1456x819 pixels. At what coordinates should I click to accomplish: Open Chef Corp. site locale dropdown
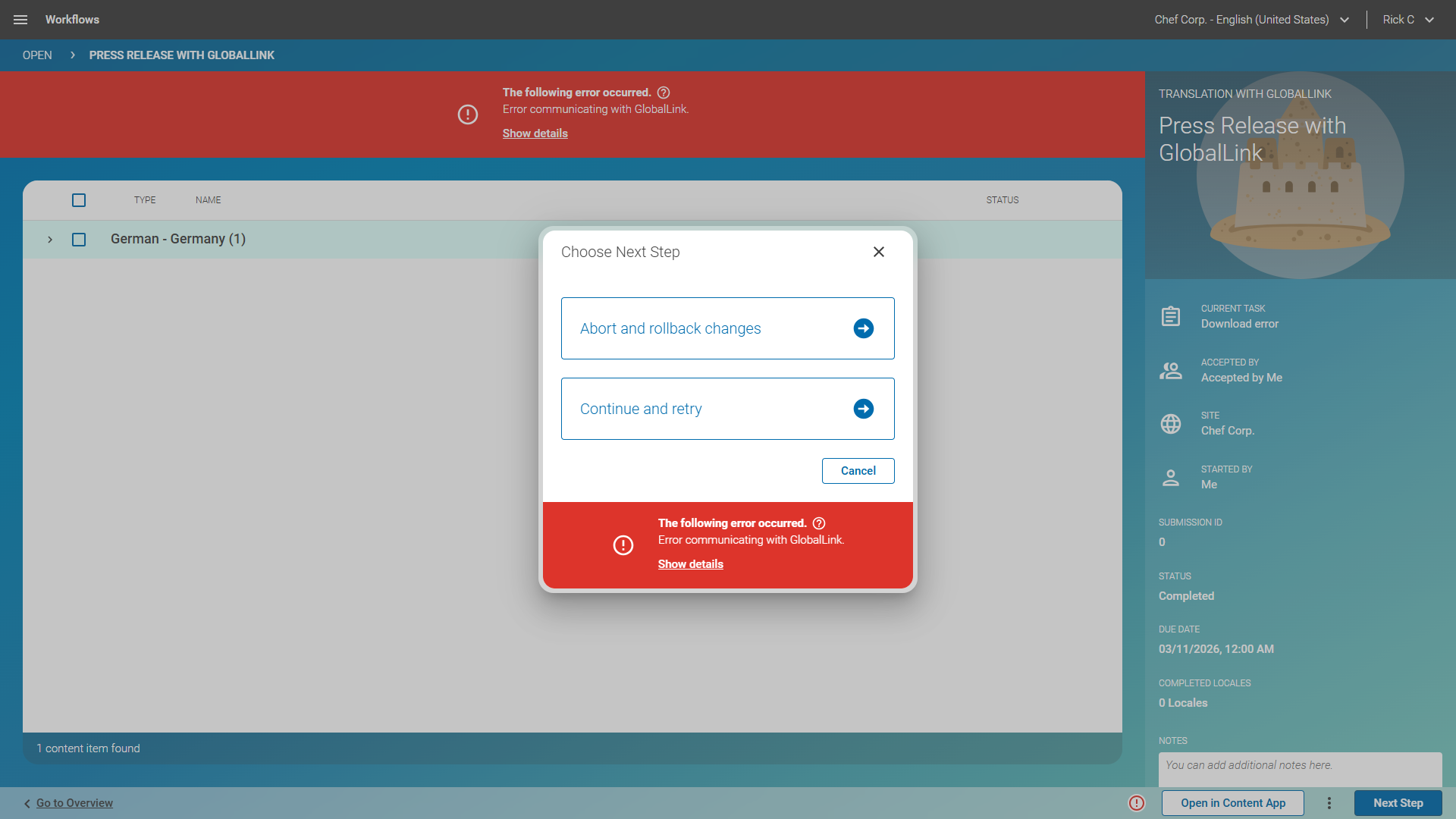(x=1251, y=20)
